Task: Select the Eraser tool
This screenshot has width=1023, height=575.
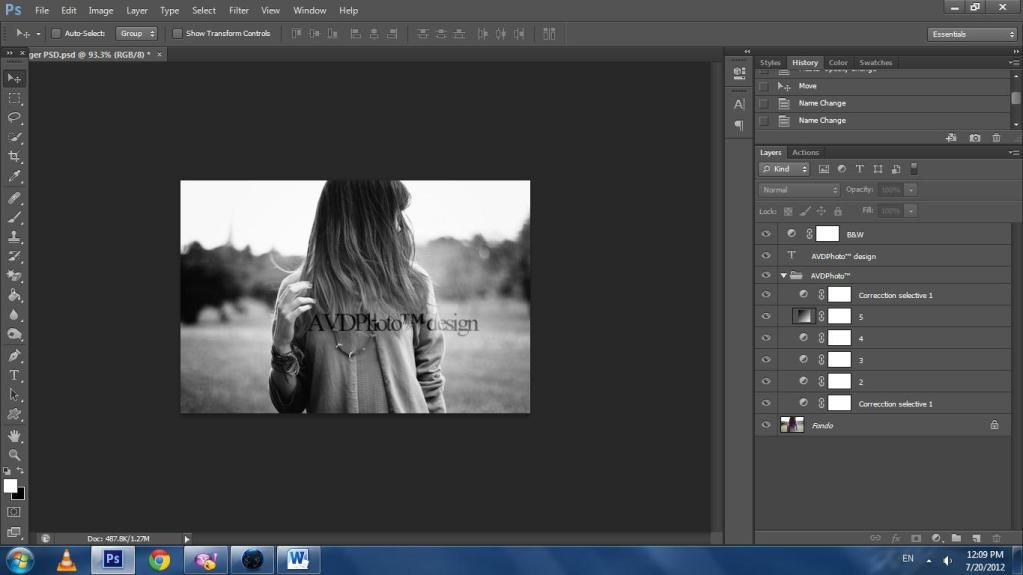Action: click(14, 276)
